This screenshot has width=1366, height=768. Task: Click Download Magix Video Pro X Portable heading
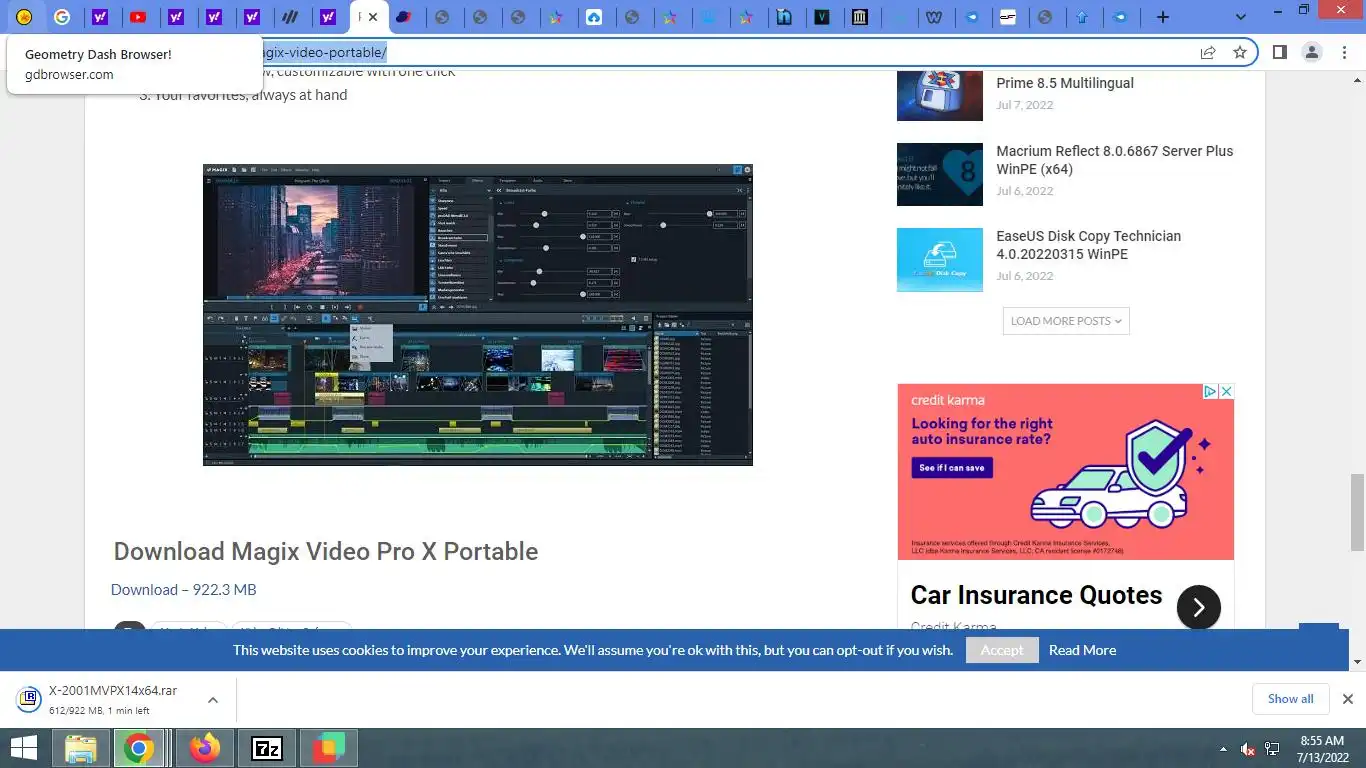326,551
